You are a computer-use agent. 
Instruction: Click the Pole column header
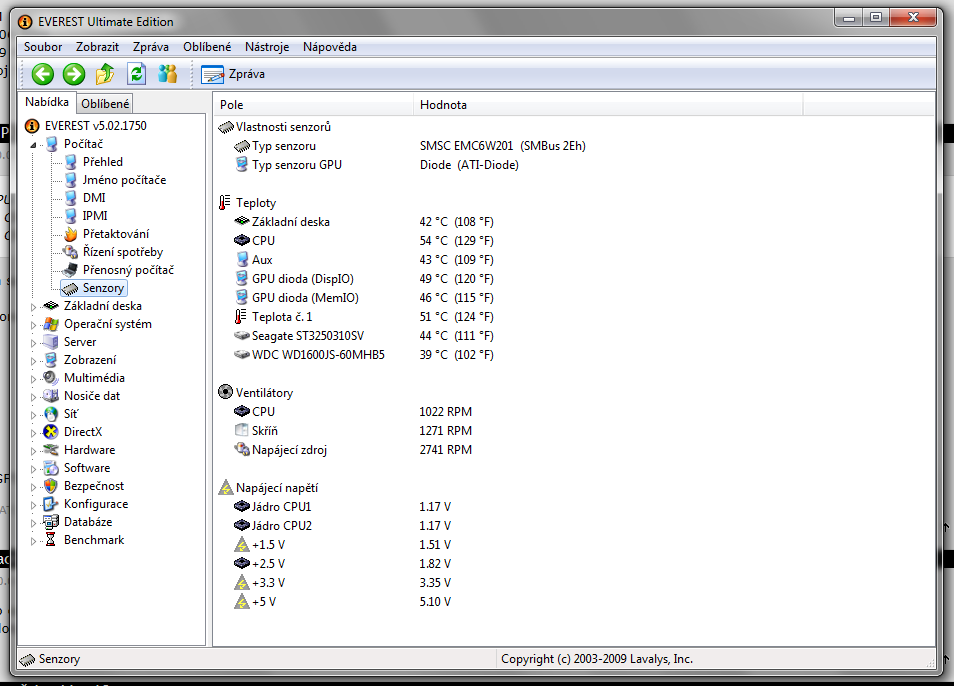pyautogui.click(x=313, y=105)
